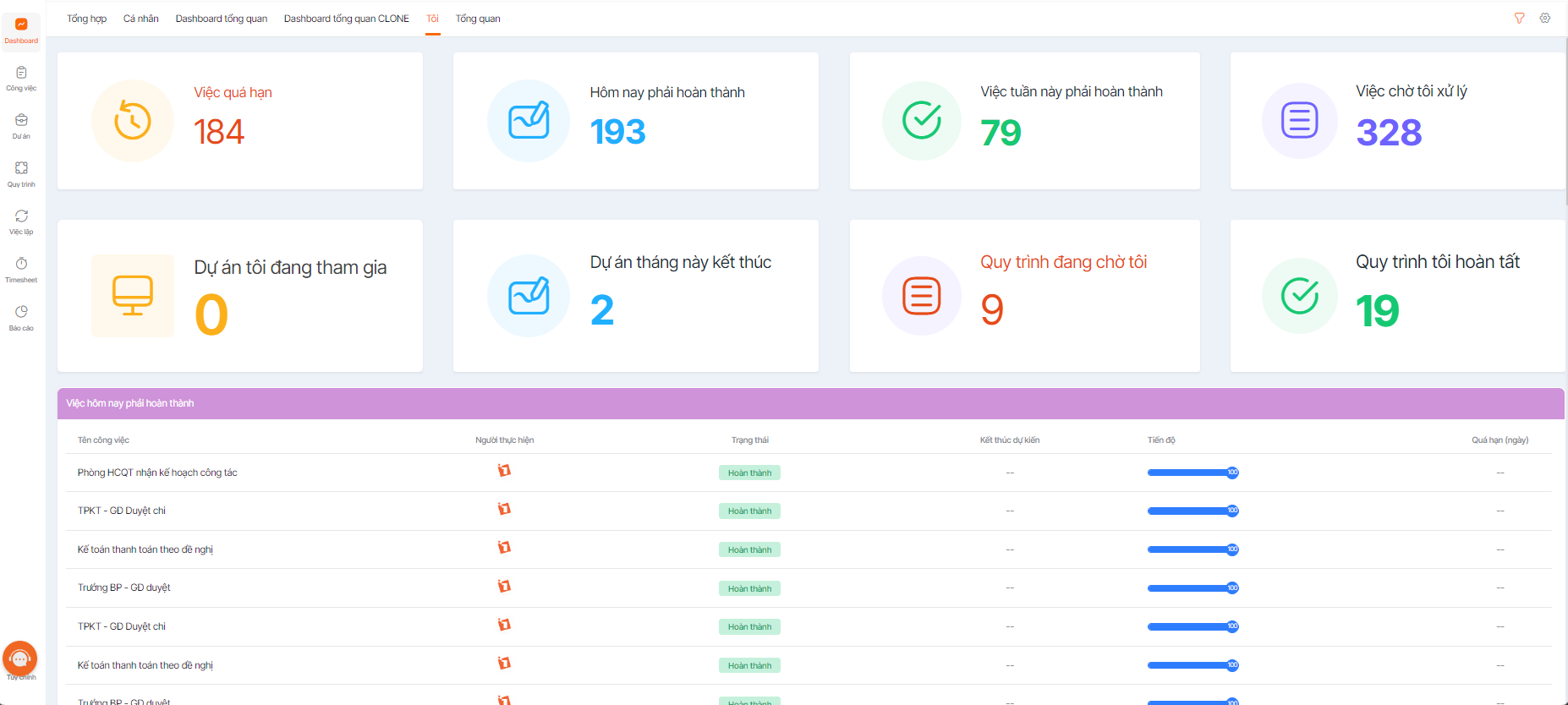The height and width of the screenshot is (705, 1568).
Task: Open the Timesheet sidebar icon
Action: 21,270
